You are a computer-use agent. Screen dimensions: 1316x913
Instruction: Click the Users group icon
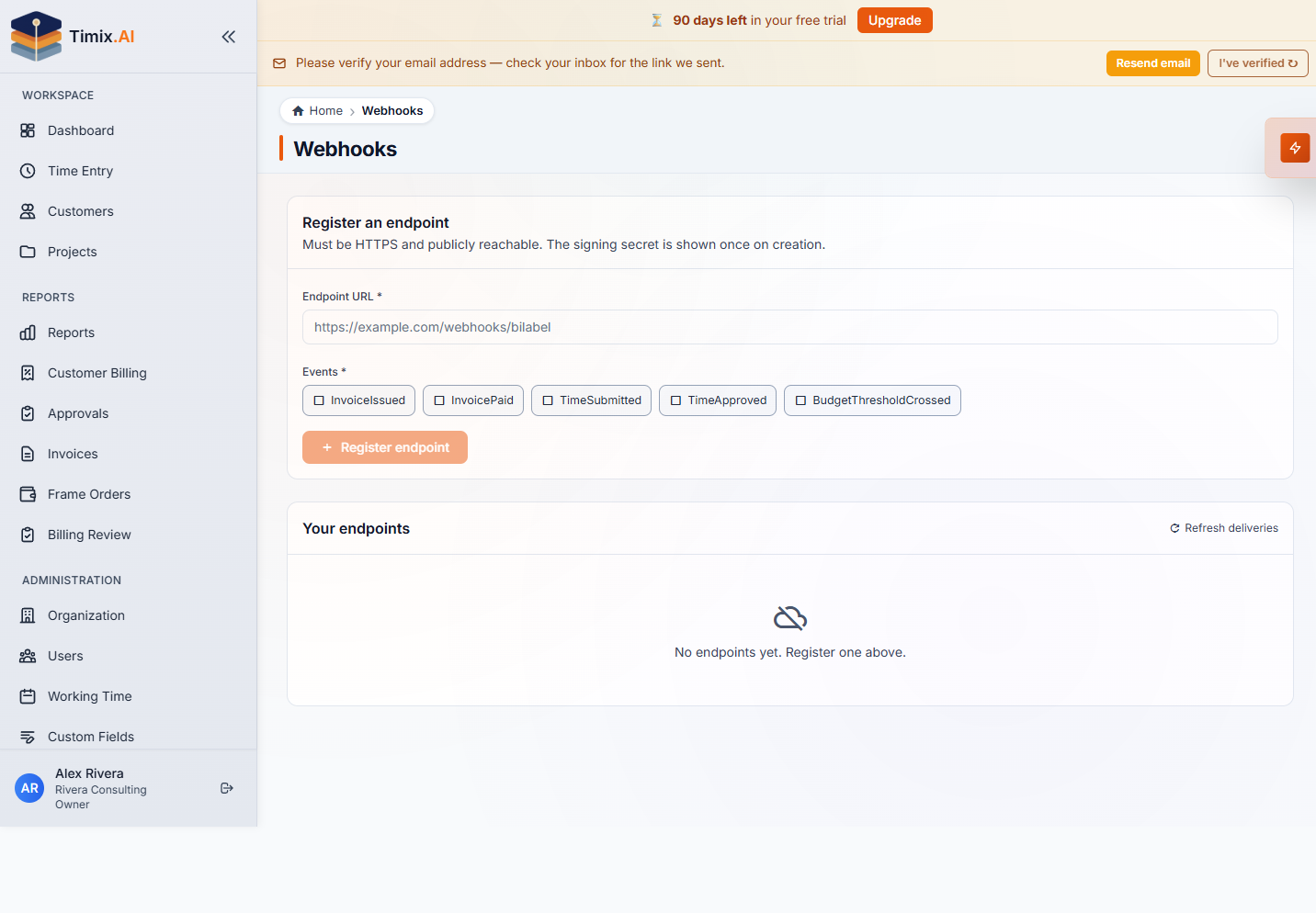[28, 656]
